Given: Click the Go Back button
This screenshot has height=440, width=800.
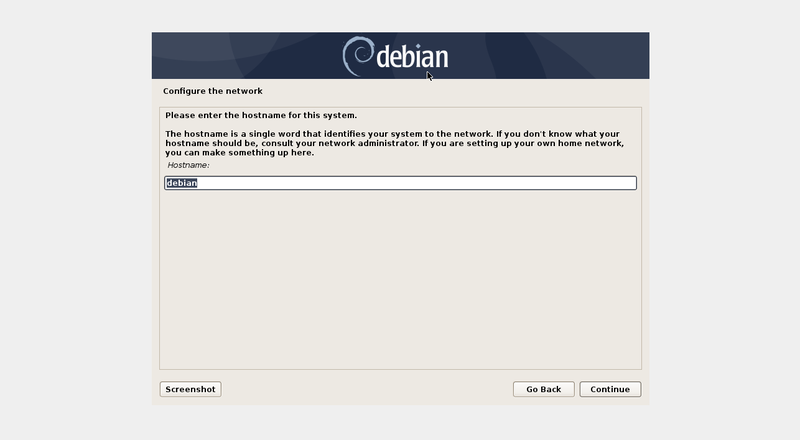Looking at the screenshot, I should (x=543, y=389).
